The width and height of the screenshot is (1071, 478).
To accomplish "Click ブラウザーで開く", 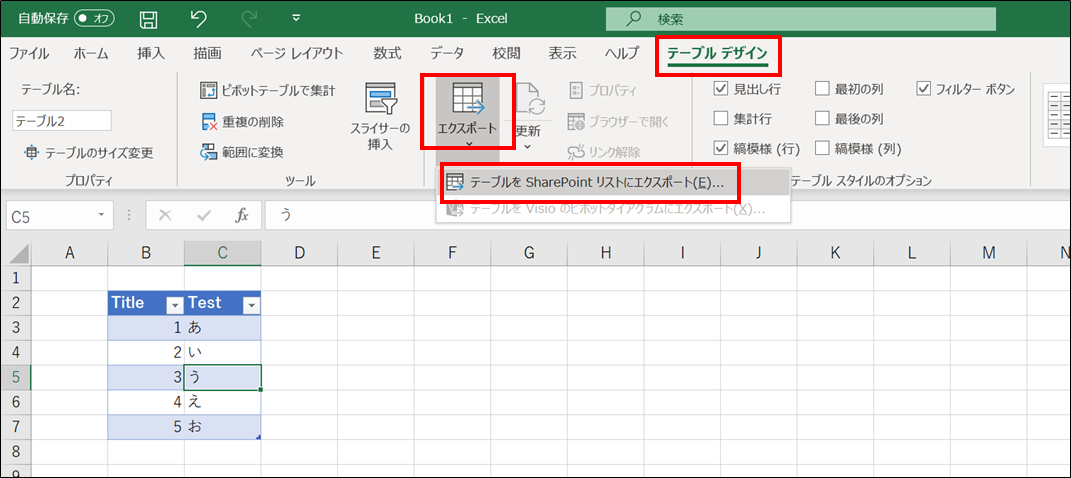I will (x=618, y=122).
